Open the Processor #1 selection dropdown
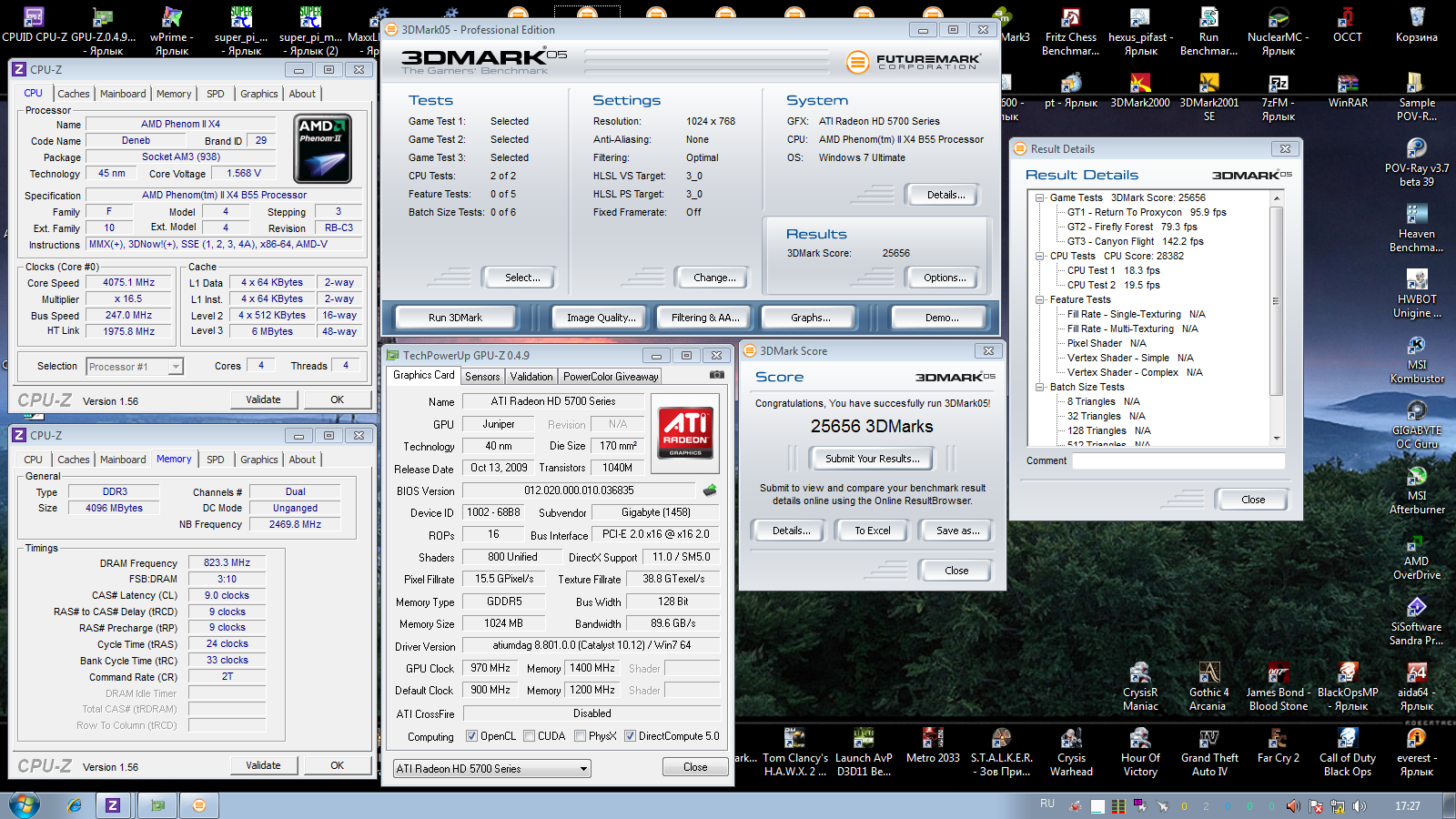The image size is (1456, 819). point(135,367)
